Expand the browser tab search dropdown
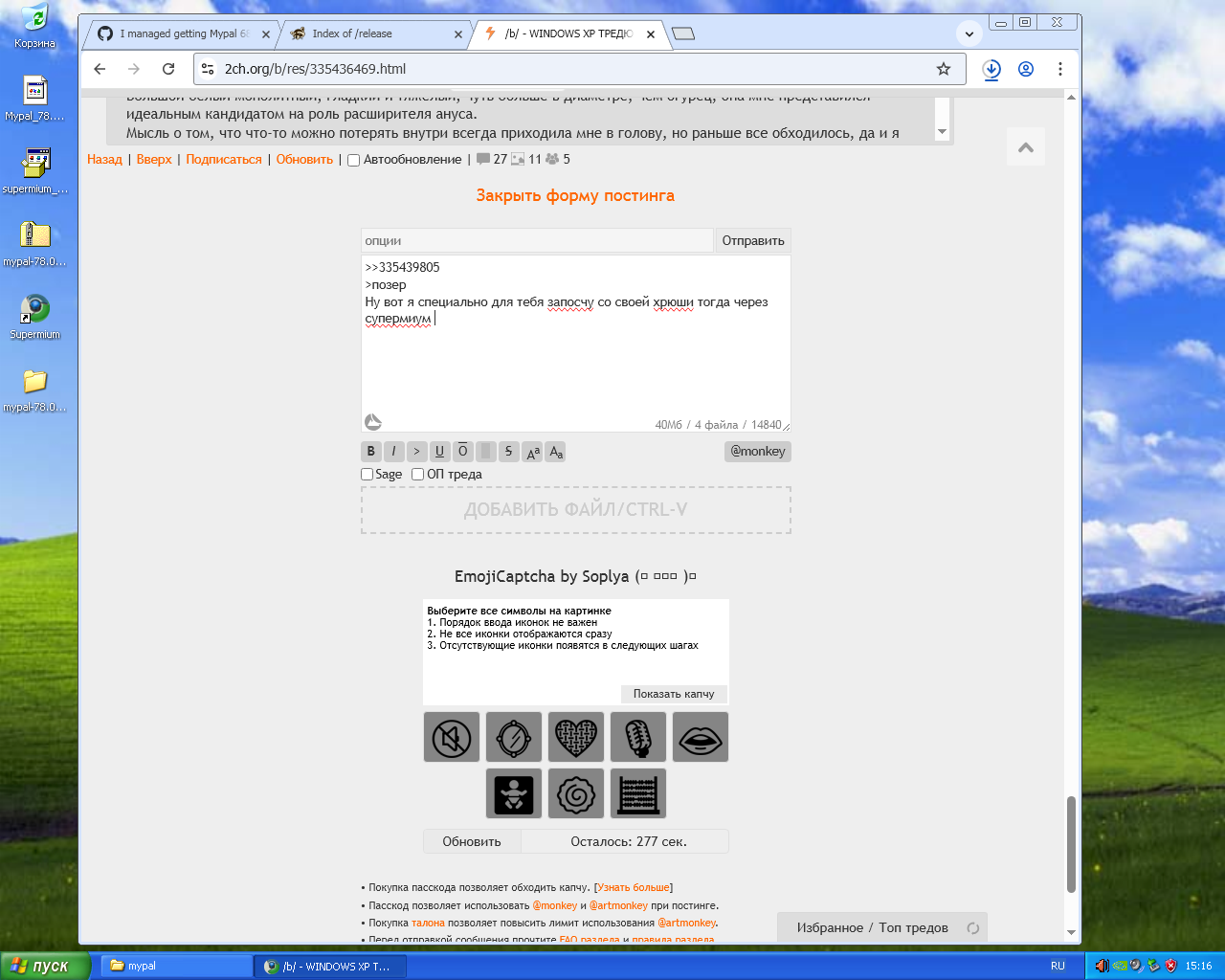The image size is (1225, 980). click(969, 33)
